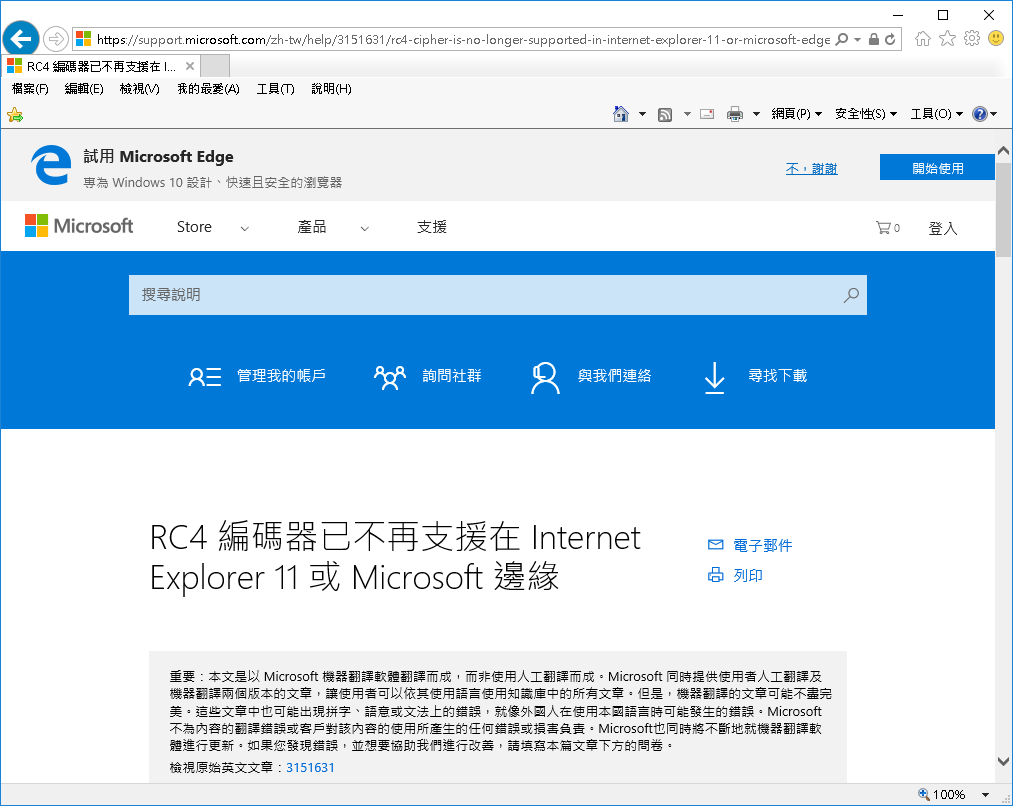Open the 檢視(V) menu
This screenshot has width=1013, height=806.
pyautogui.click(x=140, y=88)
